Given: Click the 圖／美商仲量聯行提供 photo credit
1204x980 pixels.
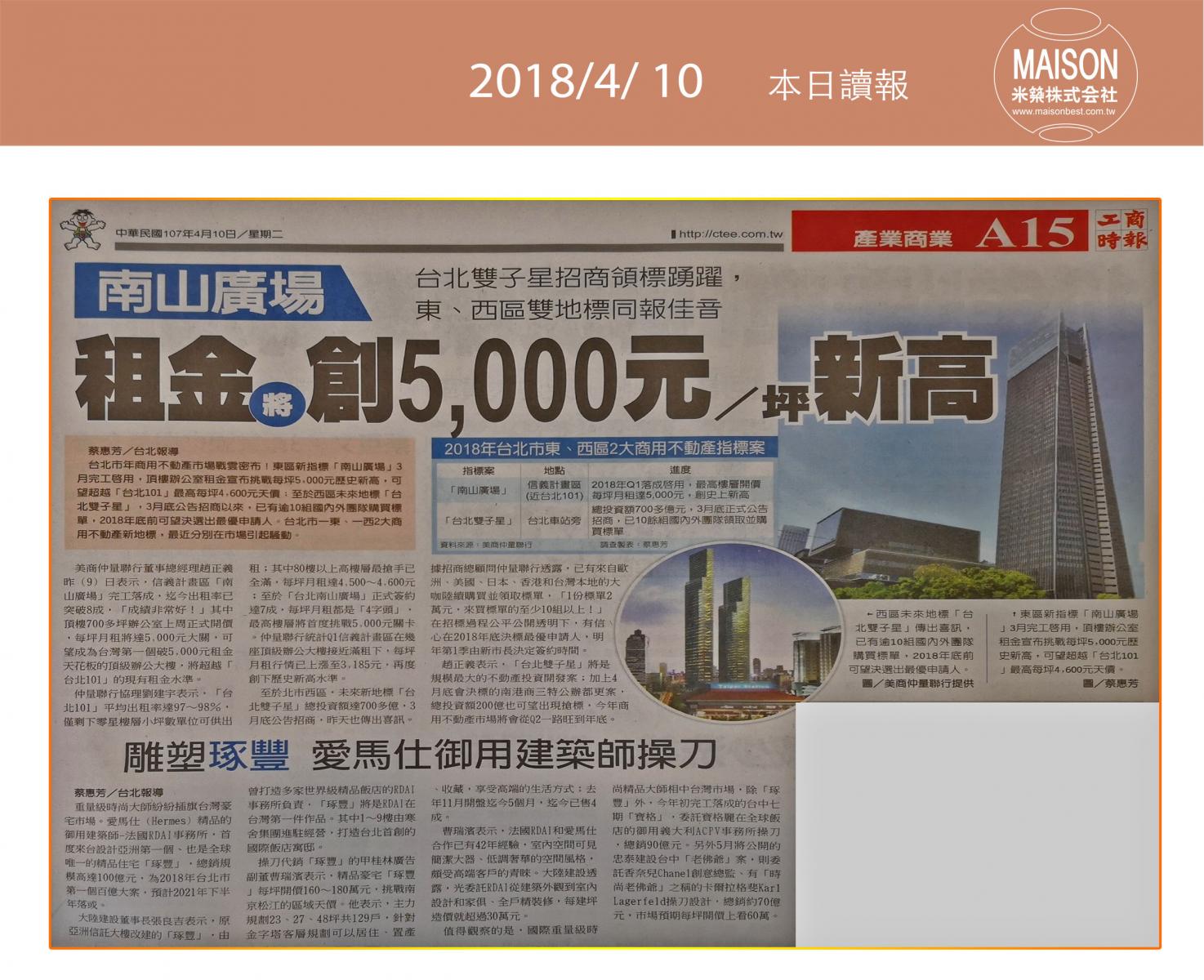Looking at the screenshot, I should pyautogui.click(x=917, y=683).
